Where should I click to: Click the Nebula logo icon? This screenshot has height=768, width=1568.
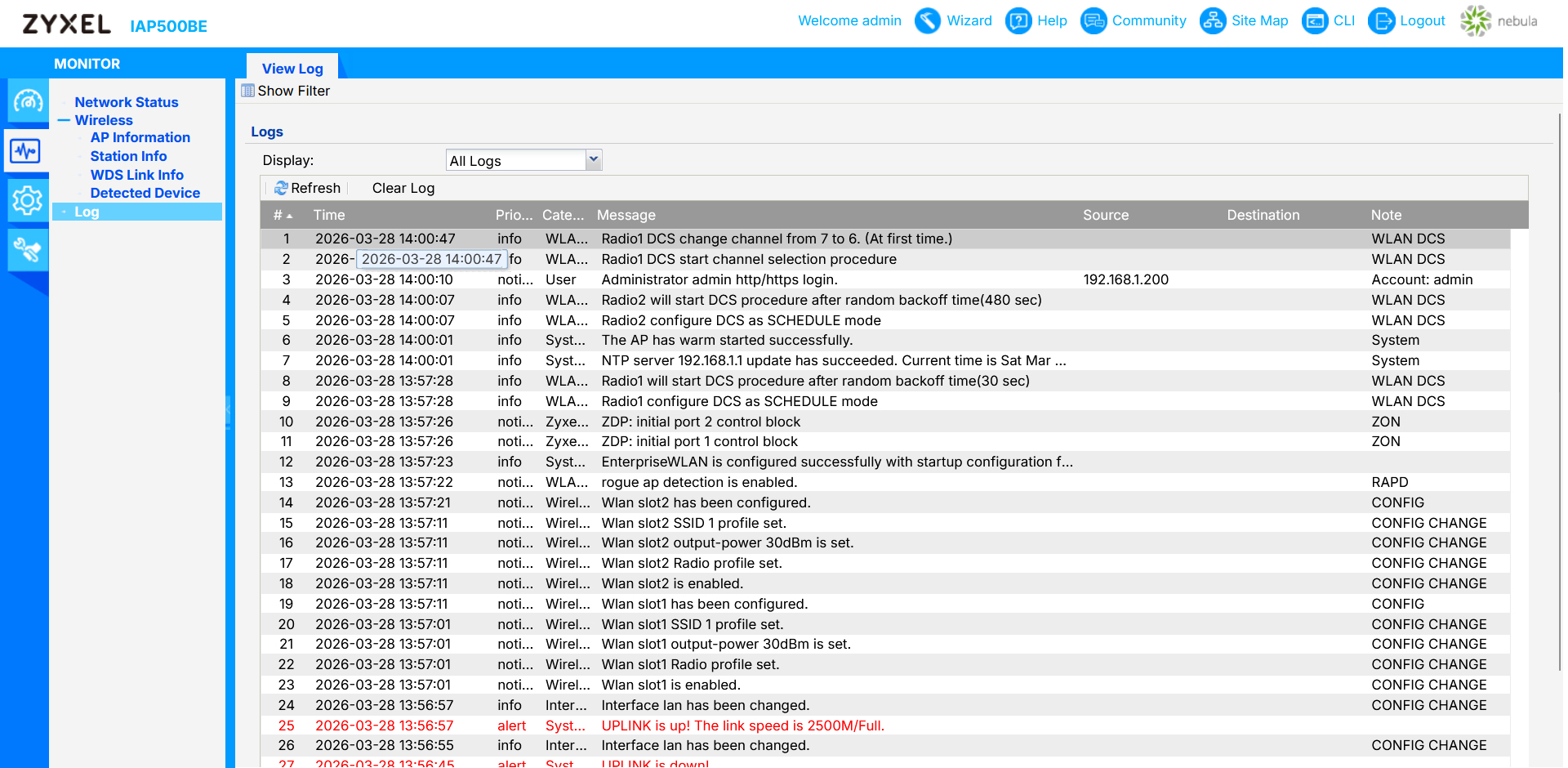1475,20
